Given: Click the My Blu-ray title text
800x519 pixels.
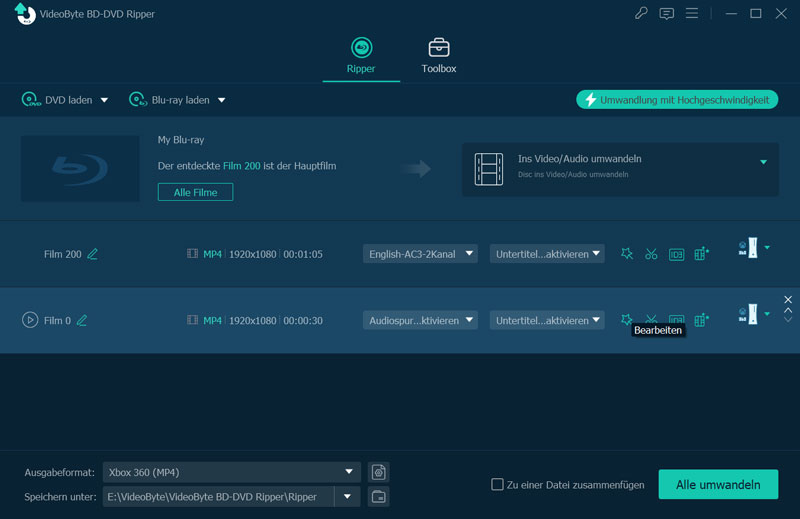Looking at the screenshot, I should [181, 140].
